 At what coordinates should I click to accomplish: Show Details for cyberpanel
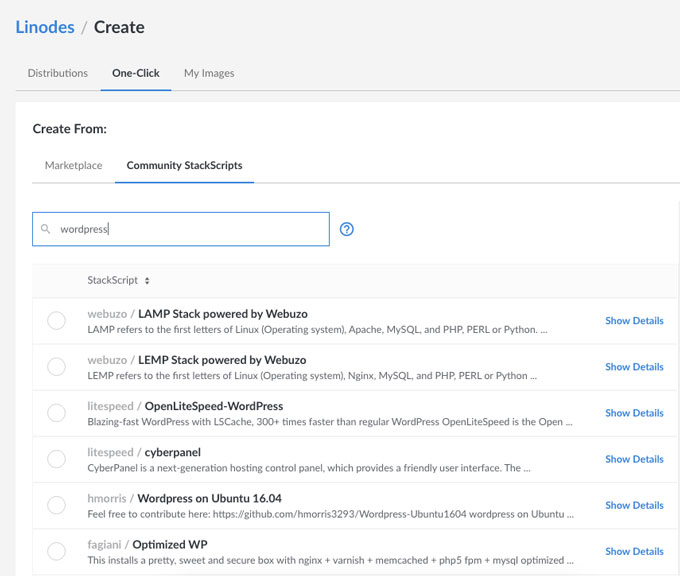(x=634, y=459)
